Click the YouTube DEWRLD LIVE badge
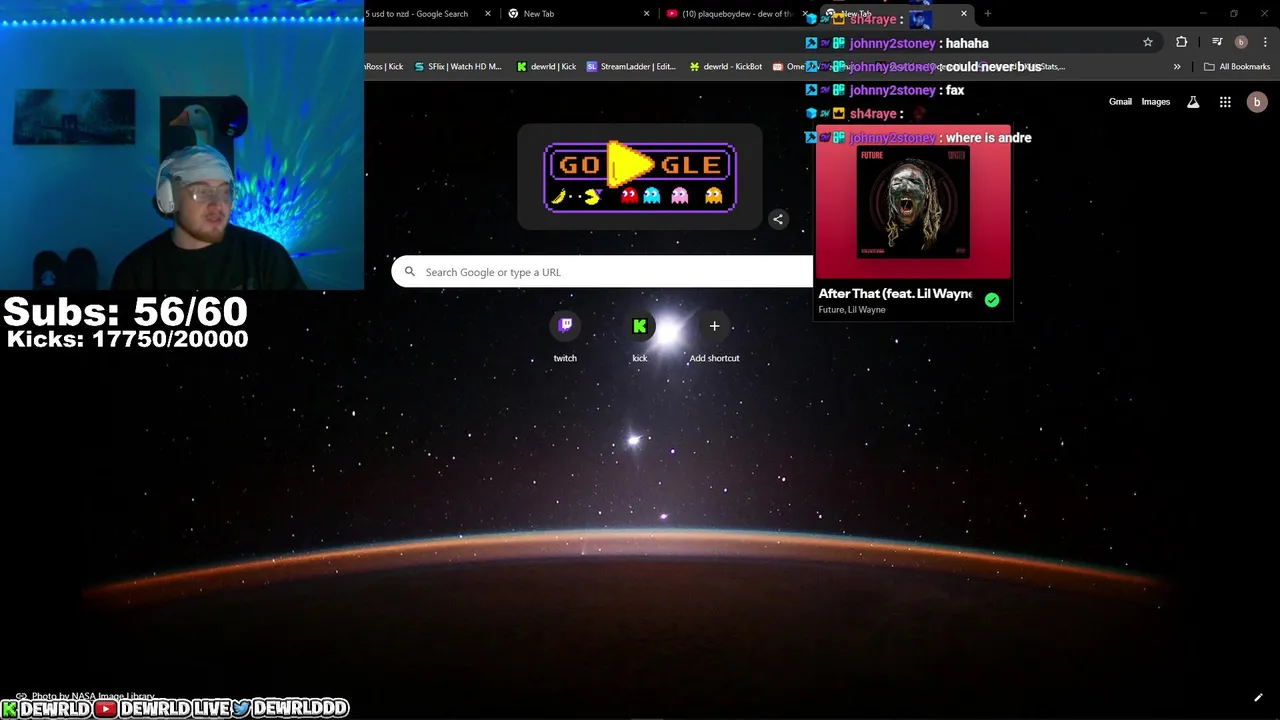This screenshot has height=720, width=1280. pyautogui.click(x=164, y=708)
